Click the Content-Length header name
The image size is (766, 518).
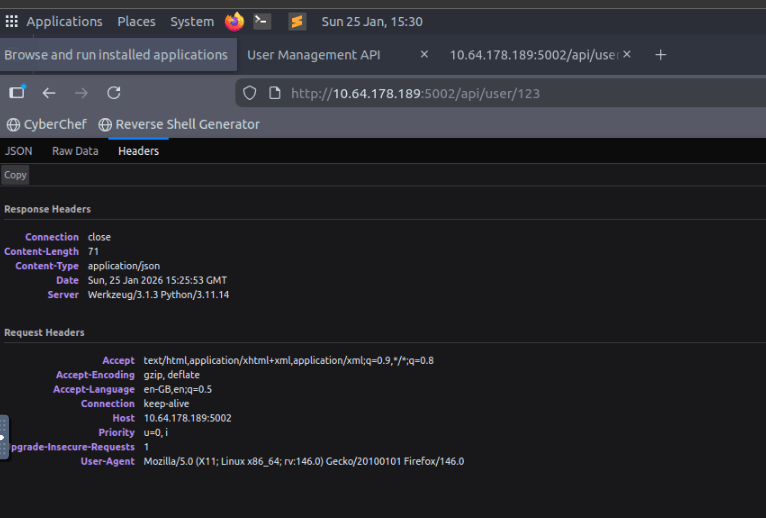coord(42,252)
